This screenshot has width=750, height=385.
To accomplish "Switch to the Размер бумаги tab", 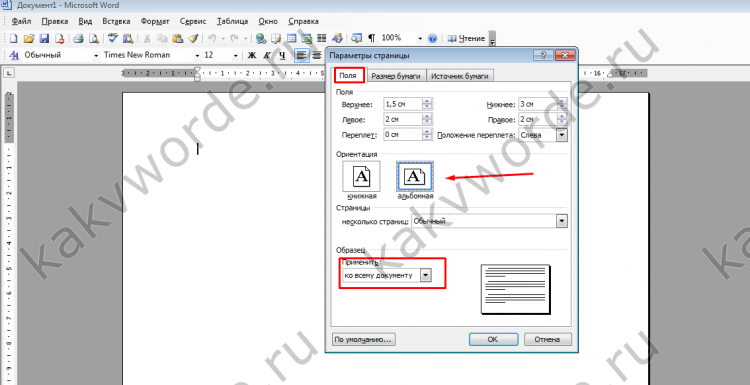I will 396,76.
